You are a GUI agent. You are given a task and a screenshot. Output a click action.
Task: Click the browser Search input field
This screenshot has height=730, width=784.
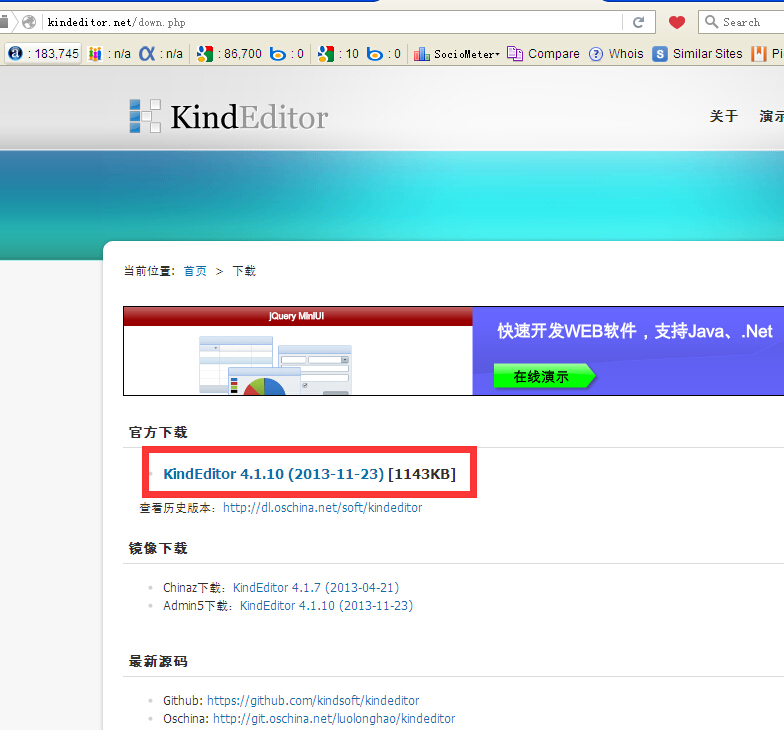click(x=742, y=22)
